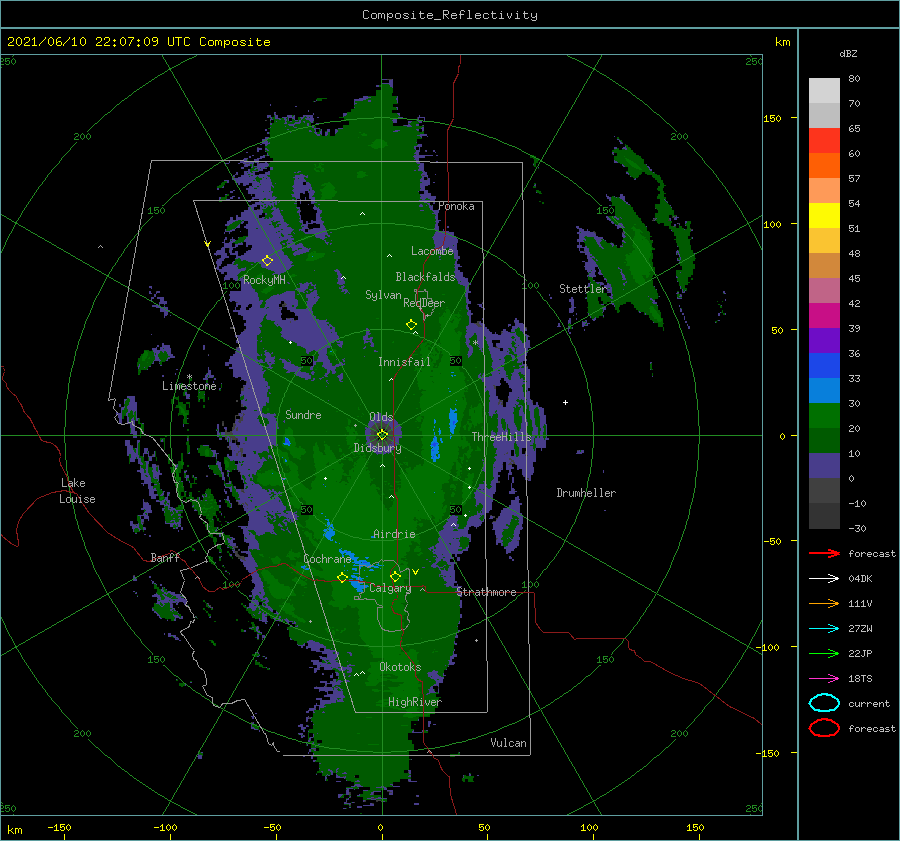Click the red forecast arrow in legend
The width and height of the screenshot is (900, 841).
[x=824, y=553]
